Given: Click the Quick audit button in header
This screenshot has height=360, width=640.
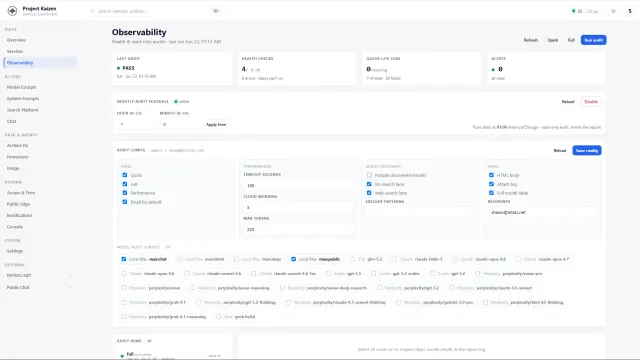Looking at the screenshot, I should click(x=553, y=40).
